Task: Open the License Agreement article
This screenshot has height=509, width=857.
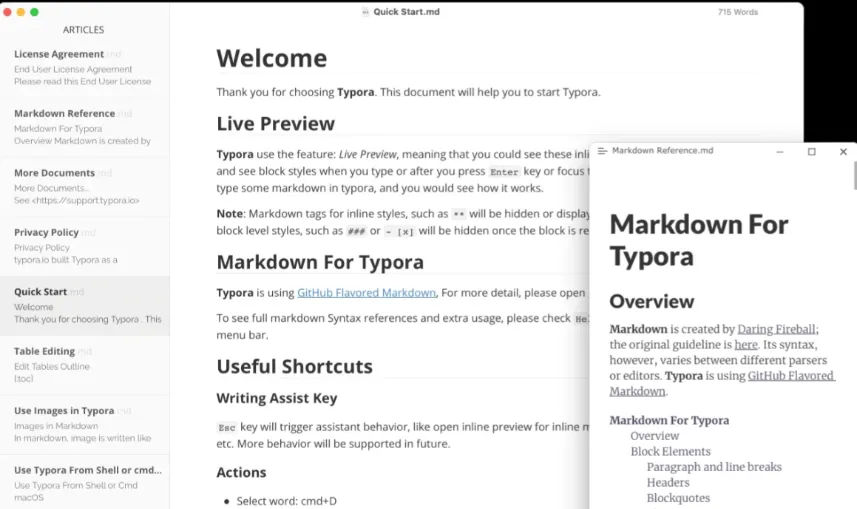Action: (85, 68)
